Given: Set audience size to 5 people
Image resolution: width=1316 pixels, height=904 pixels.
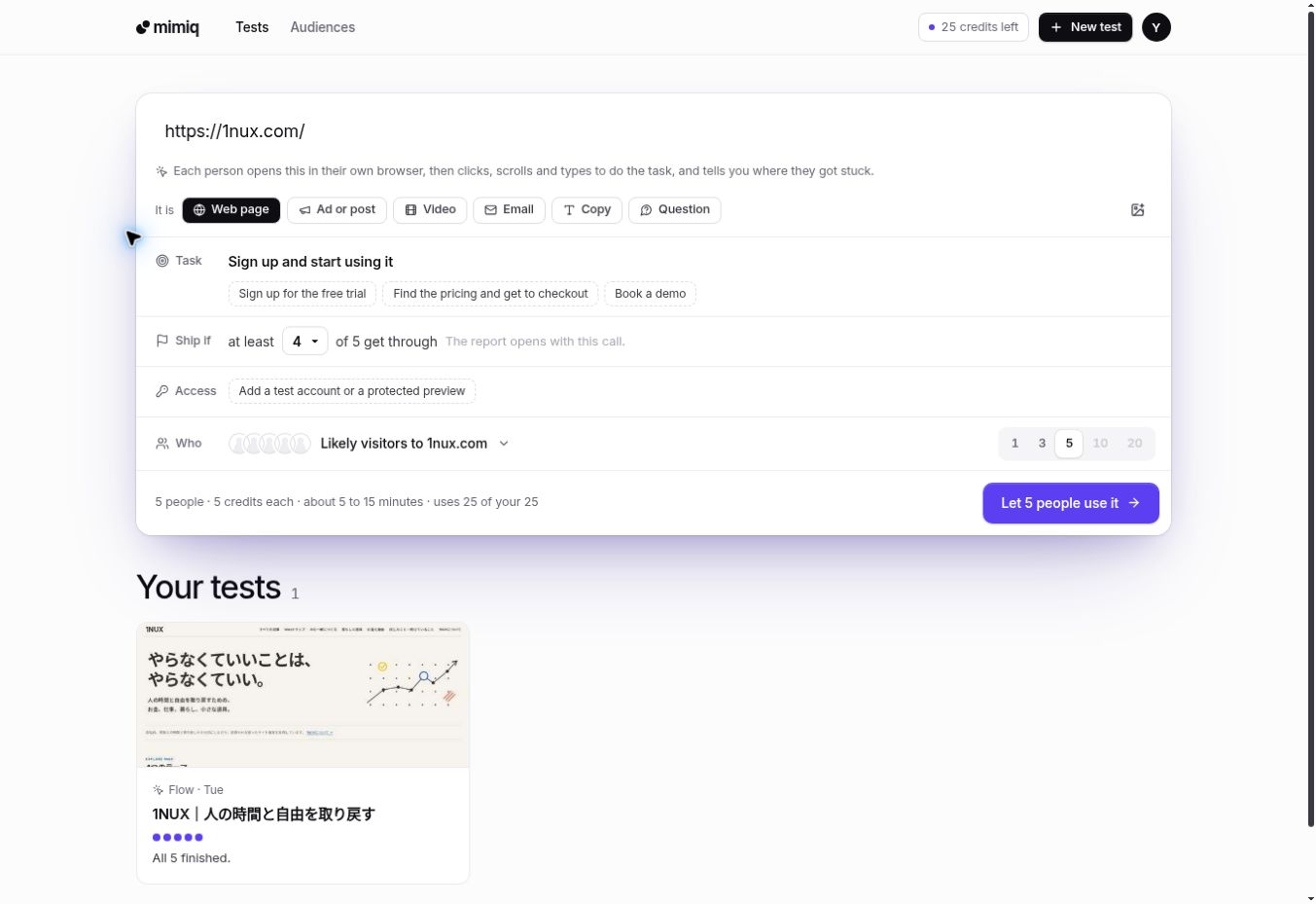Looking at the screenshot, I should 1069,444.
